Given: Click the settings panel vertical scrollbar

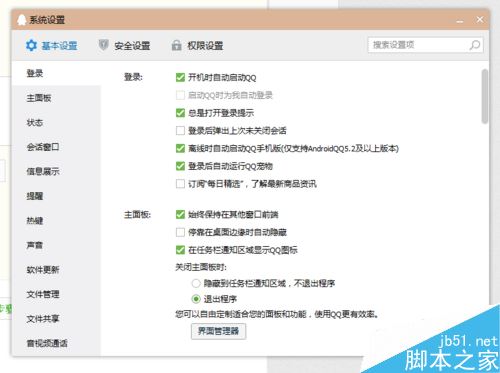Looking at the screenshot, I should (x=485, y=96).
